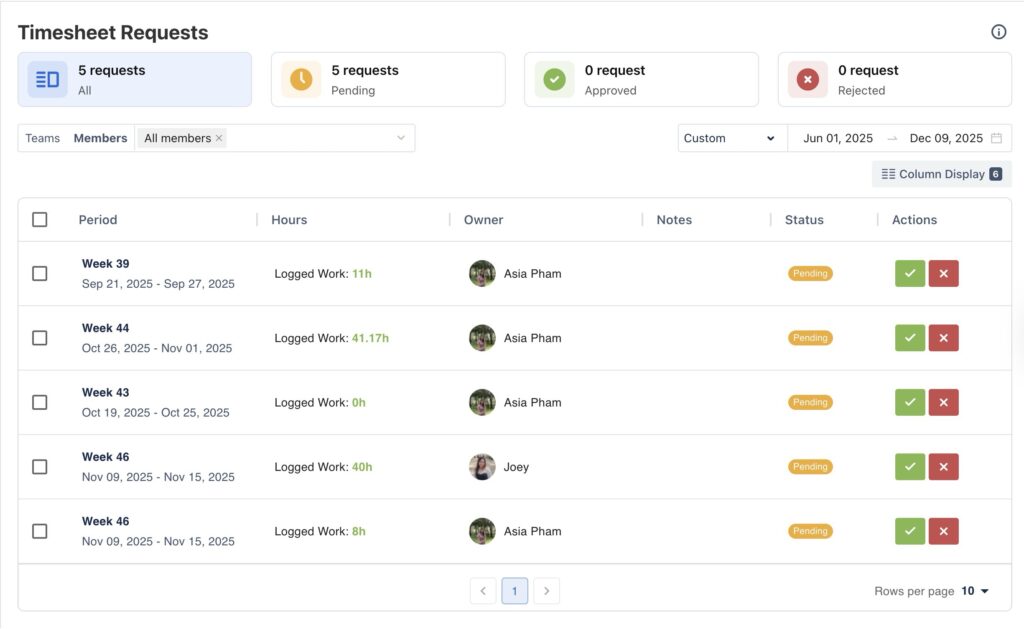Approve Asia Pham's Week 39 timesheet
The height and width of the screenshot is (629, 1024).
click(x=909, y=273)
